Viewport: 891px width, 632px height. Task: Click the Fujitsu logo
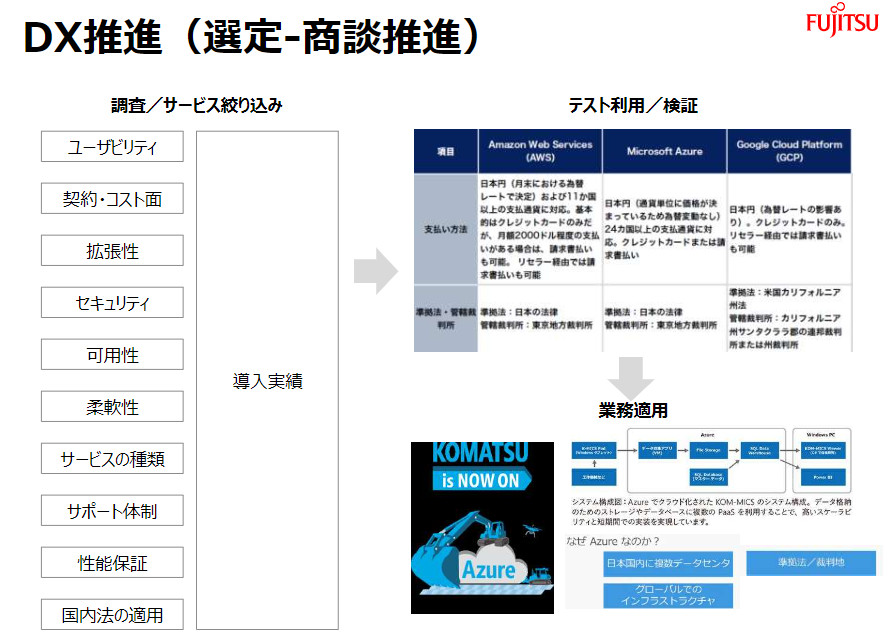tap(842, 20)
